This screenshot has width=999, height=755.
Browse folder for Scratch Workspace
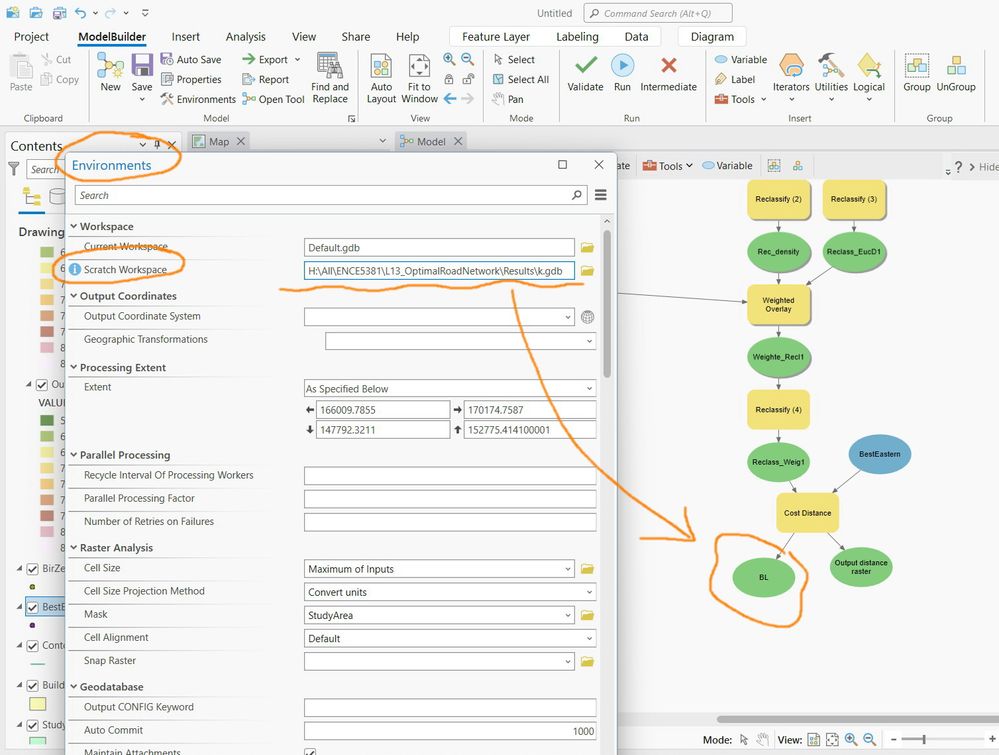pyautogui.click(x=588, y=271)
